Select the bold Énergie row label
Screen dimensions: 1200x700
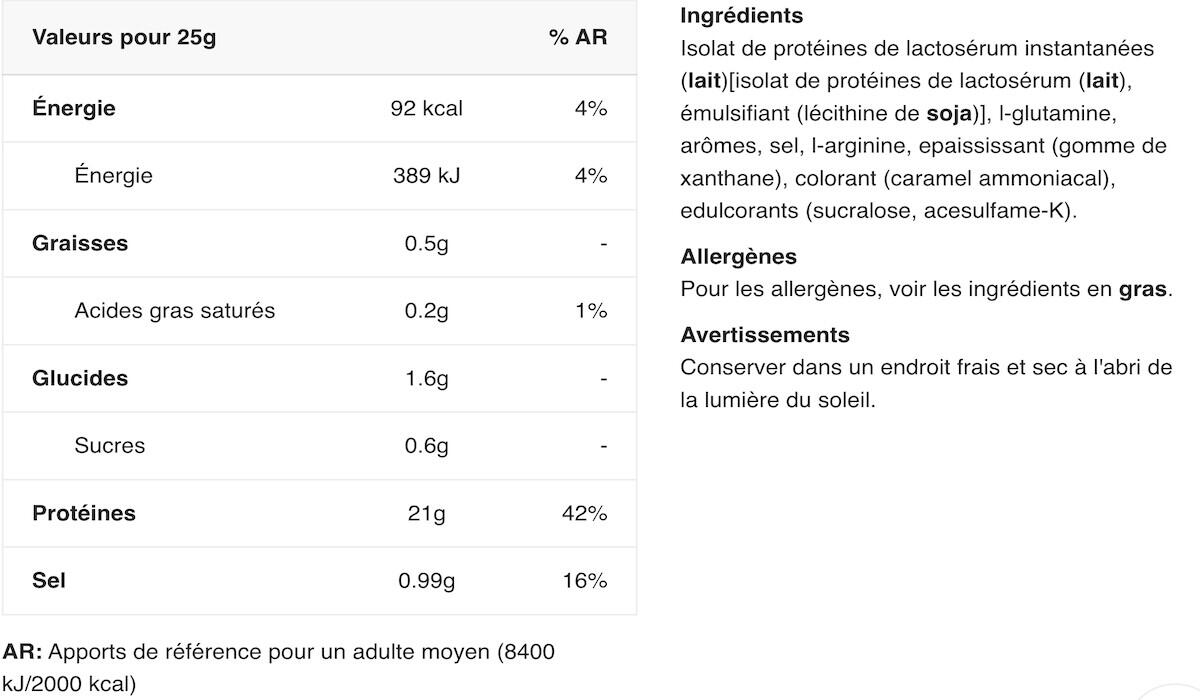click(74, 108)
